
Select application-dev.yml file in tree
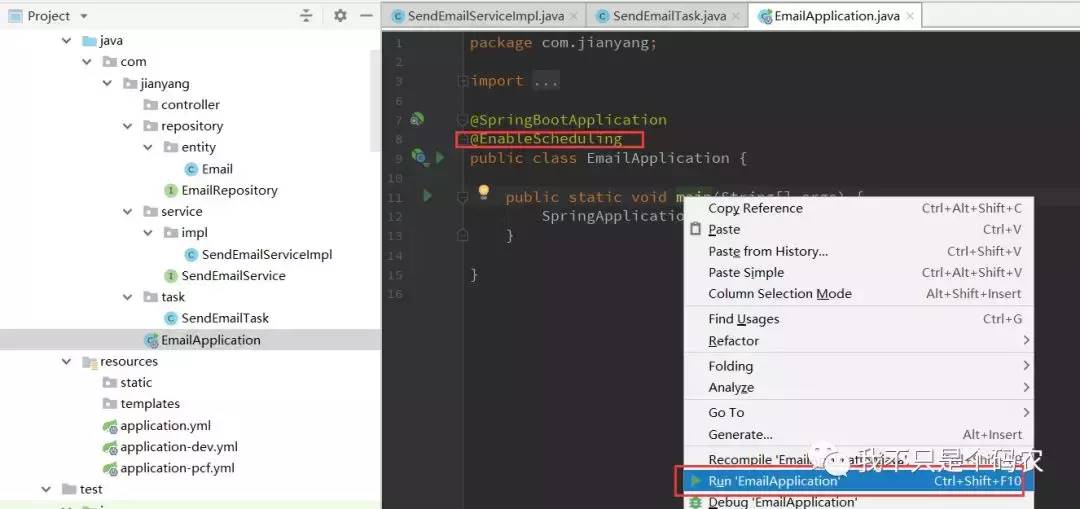click(x=179, y=447)
